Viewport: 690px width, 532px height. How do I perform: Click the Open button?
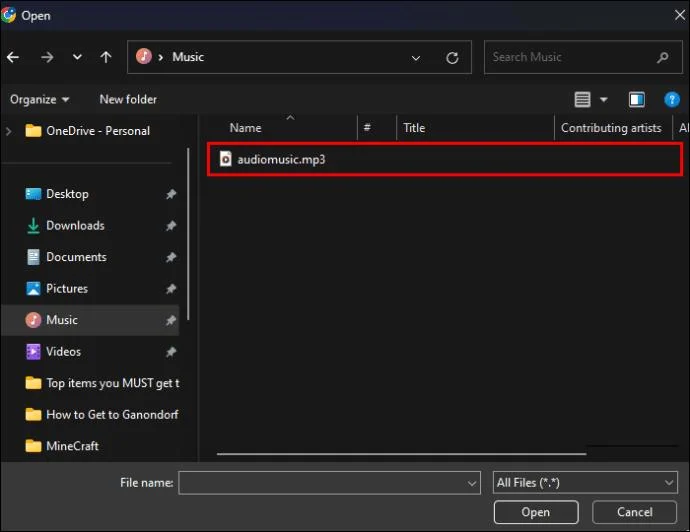click(x=536, y=512)
